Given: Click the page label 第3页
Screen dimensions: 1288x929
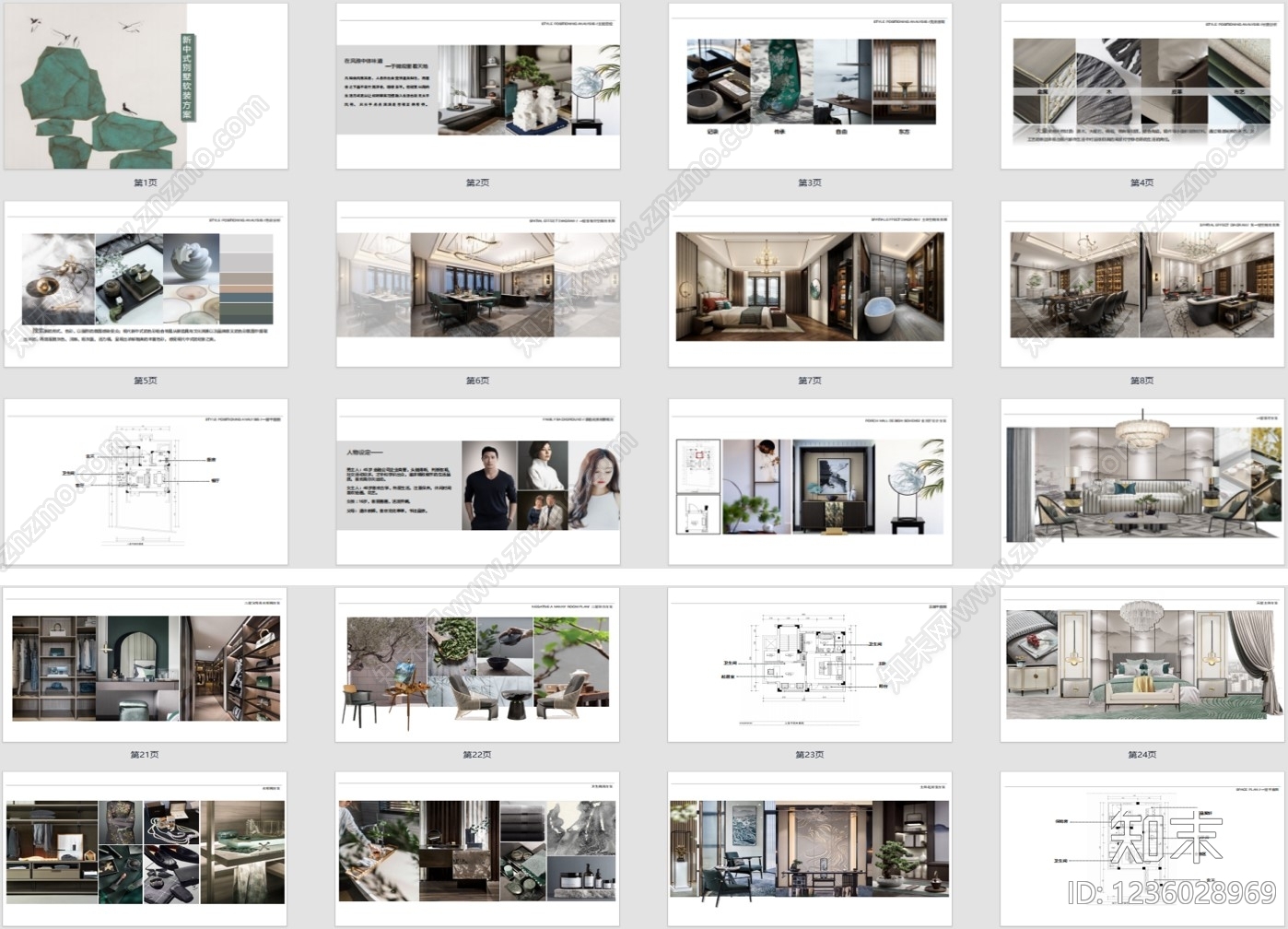Looking at the screenshot, I should 810,182.
